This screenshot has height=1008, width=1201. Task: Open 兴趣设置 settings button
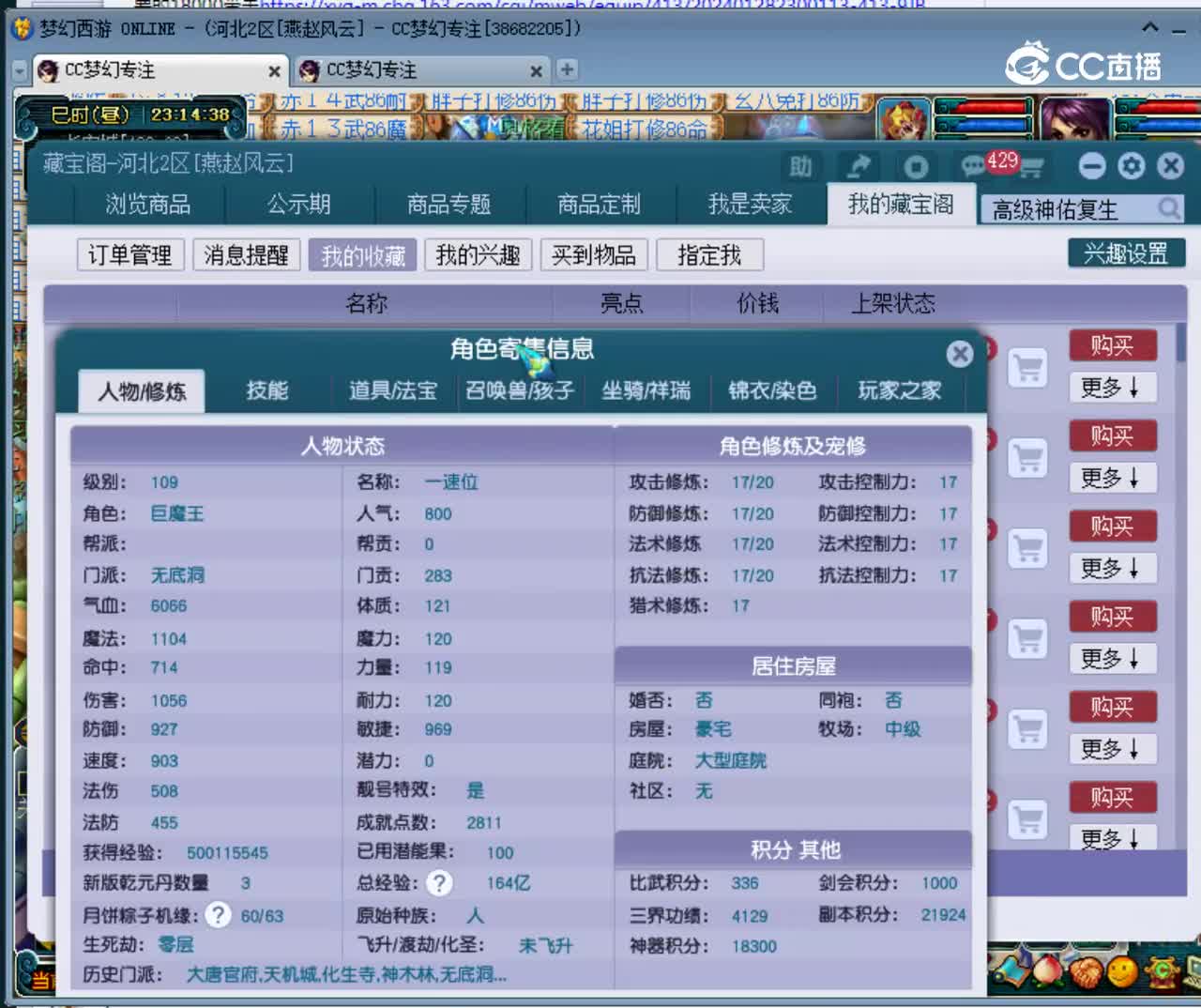click(1126, 253)
